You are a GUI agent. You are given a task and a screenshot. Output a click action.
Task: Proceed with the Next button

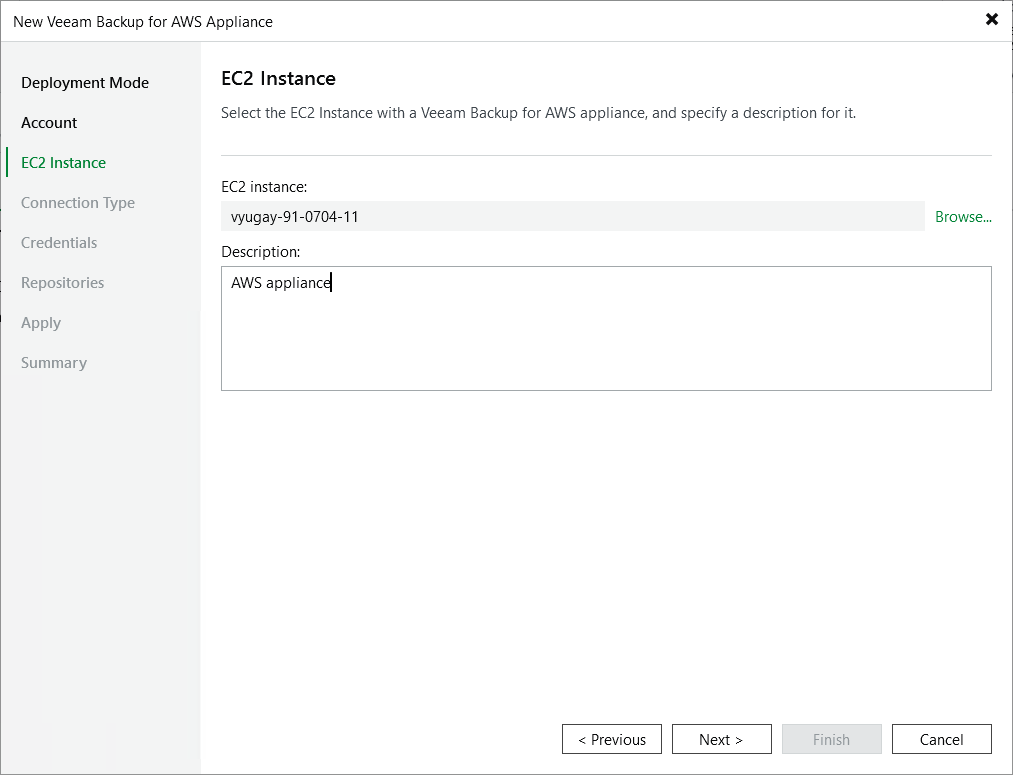pyautogui.click(x=721, y=740)
